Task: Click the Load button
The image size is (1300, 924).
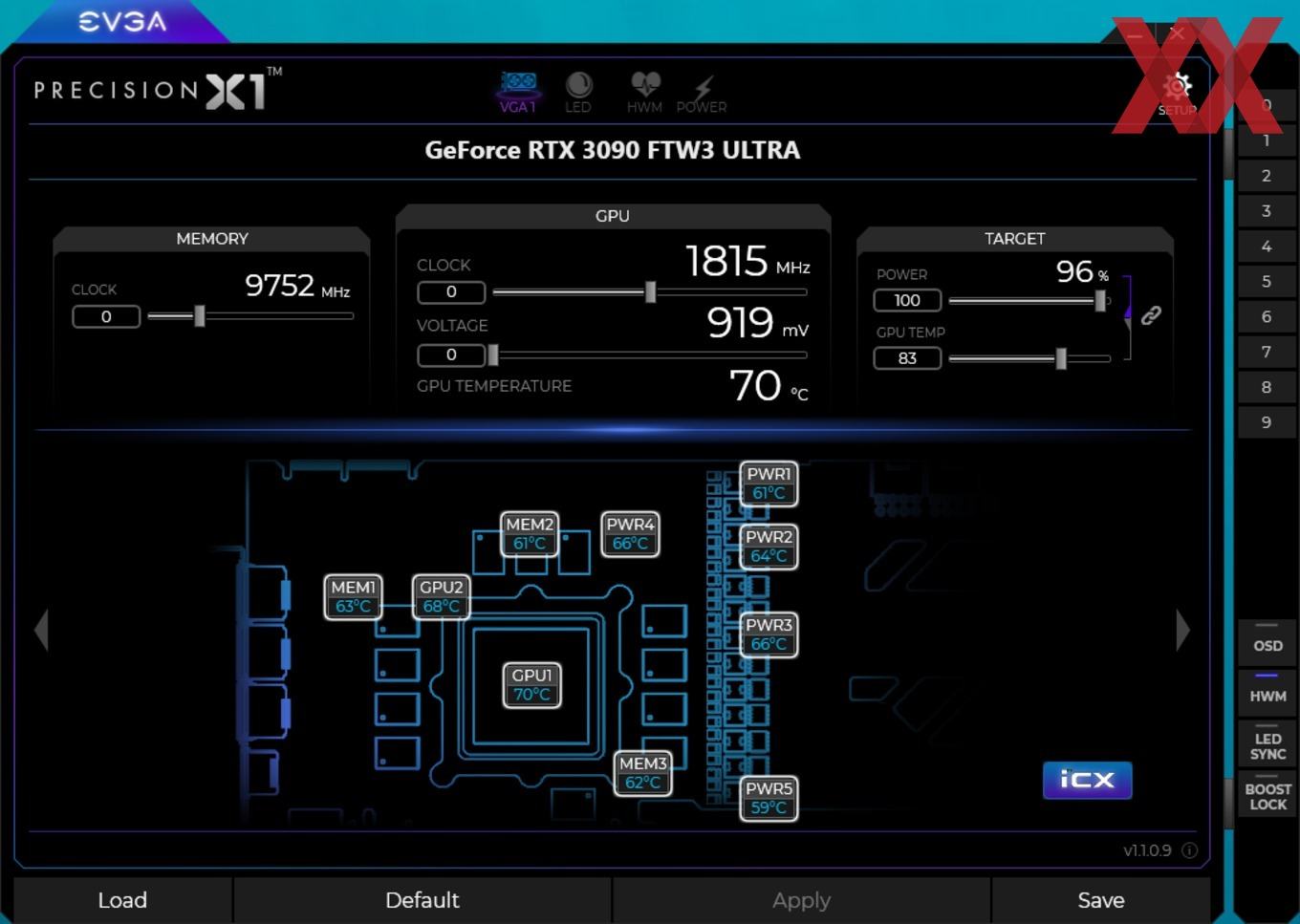Action: tap(122, 900)
